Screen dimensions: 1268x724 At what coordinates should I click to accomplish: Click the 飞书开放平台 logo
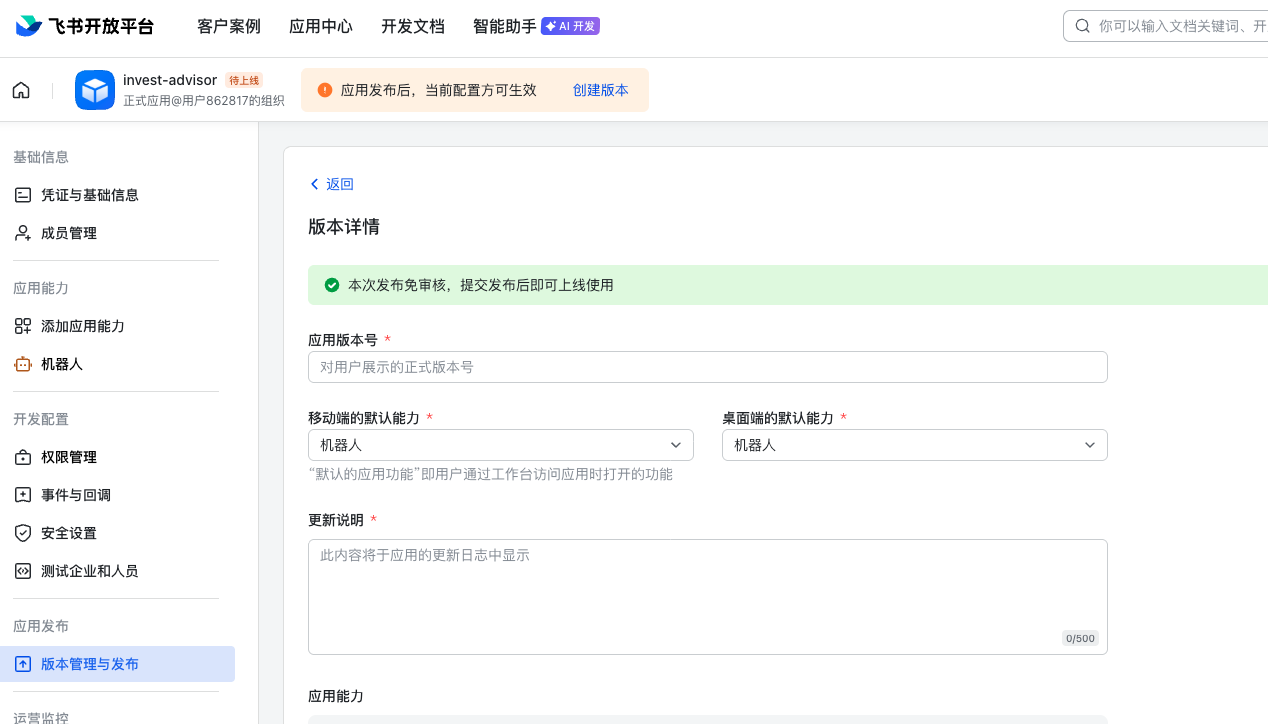[84, 26]
